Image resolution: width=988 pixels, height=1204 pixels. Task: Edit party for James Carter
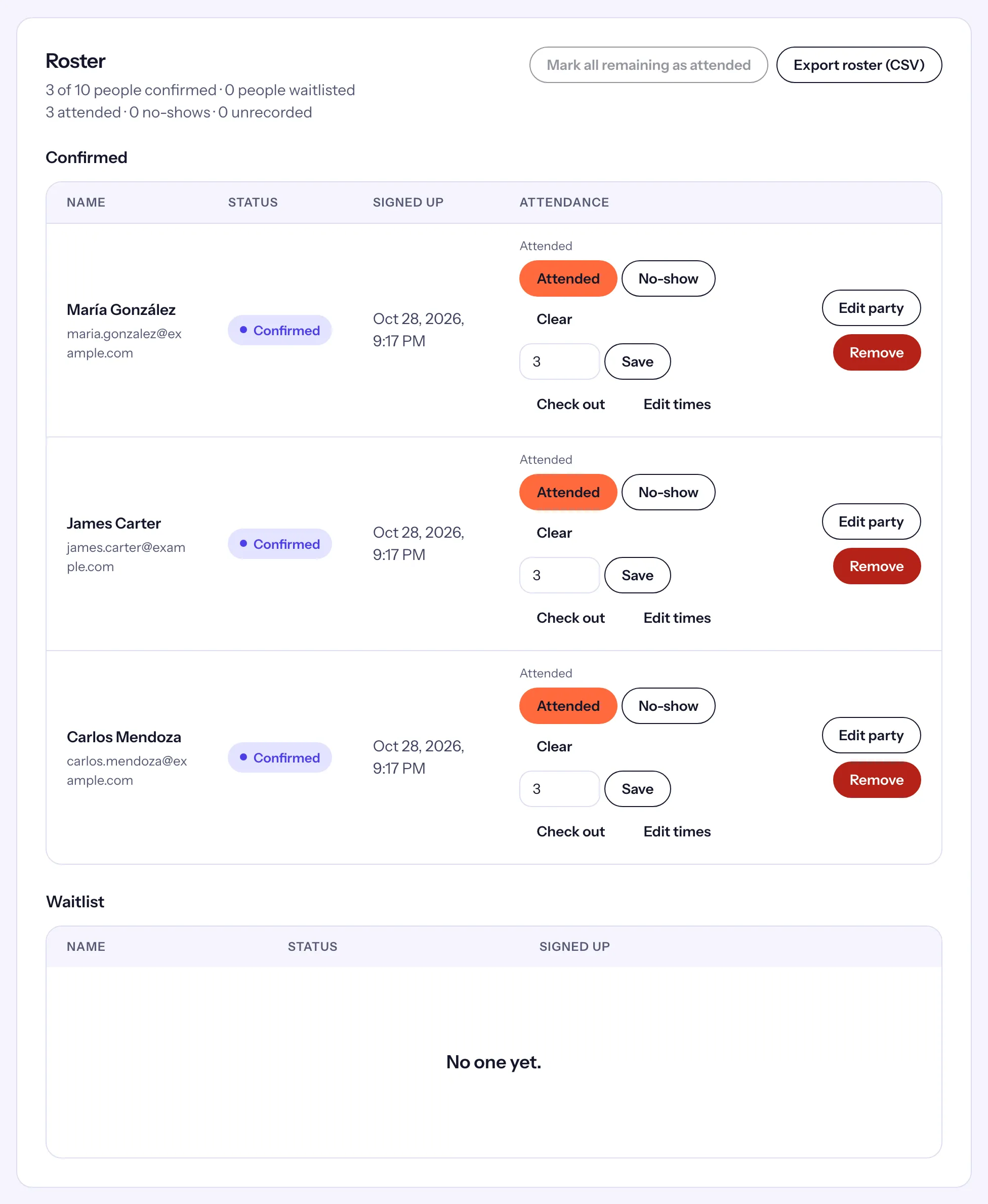coord(871,521)
